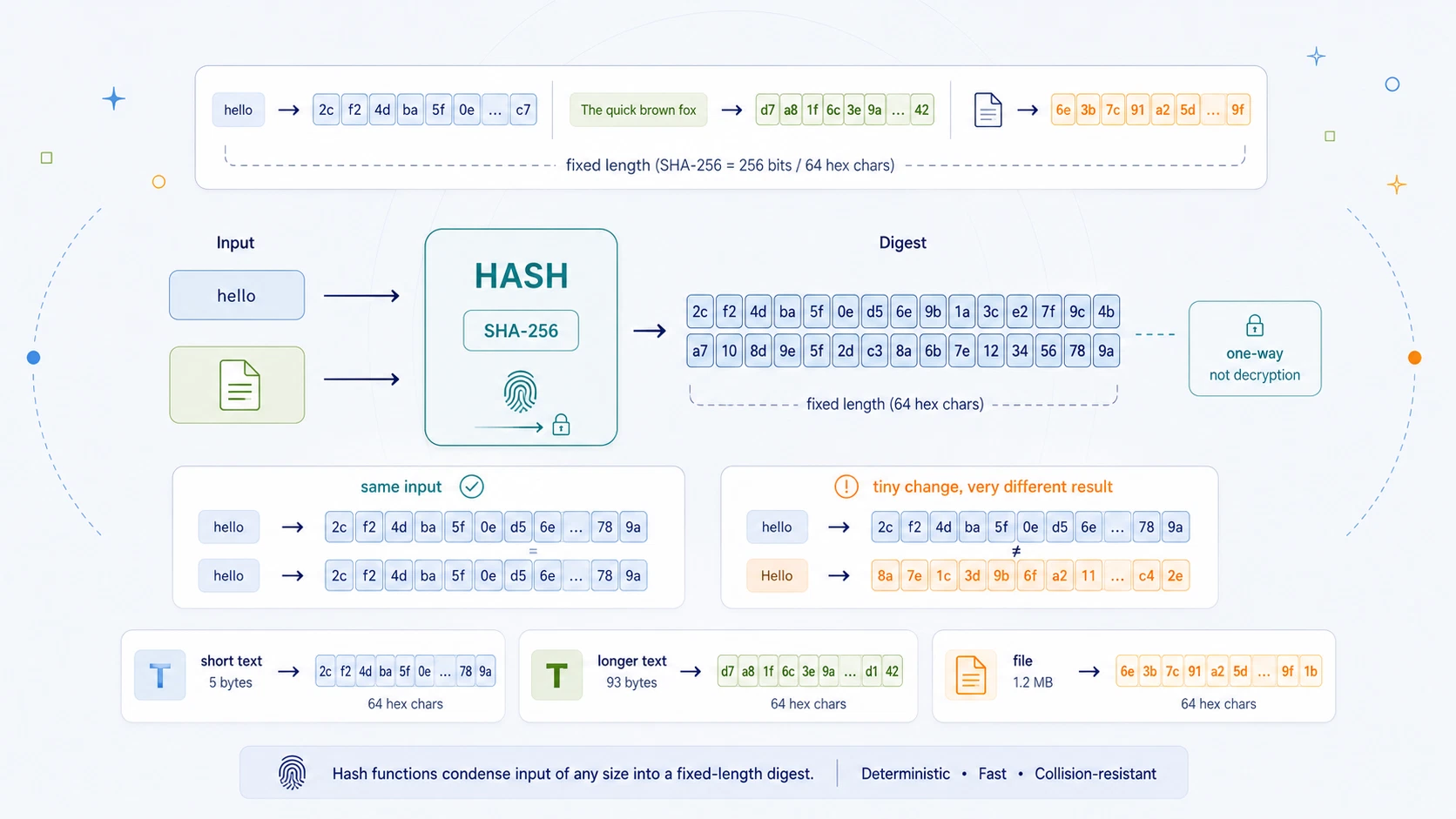Click the fingerprint icon inside the HASH box

520,391
